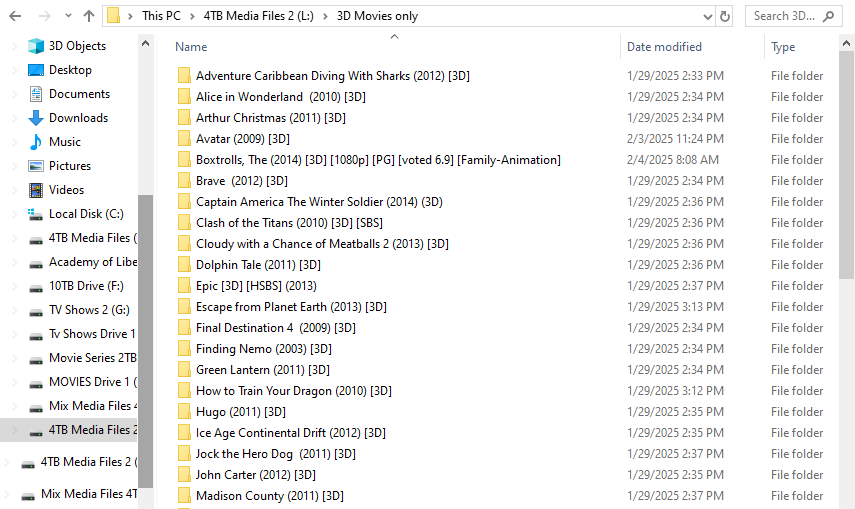Screen dimensions: 855x509
Task: Expand the 10TB Drive (F:) tree node
Action: [x=14, y=286]
